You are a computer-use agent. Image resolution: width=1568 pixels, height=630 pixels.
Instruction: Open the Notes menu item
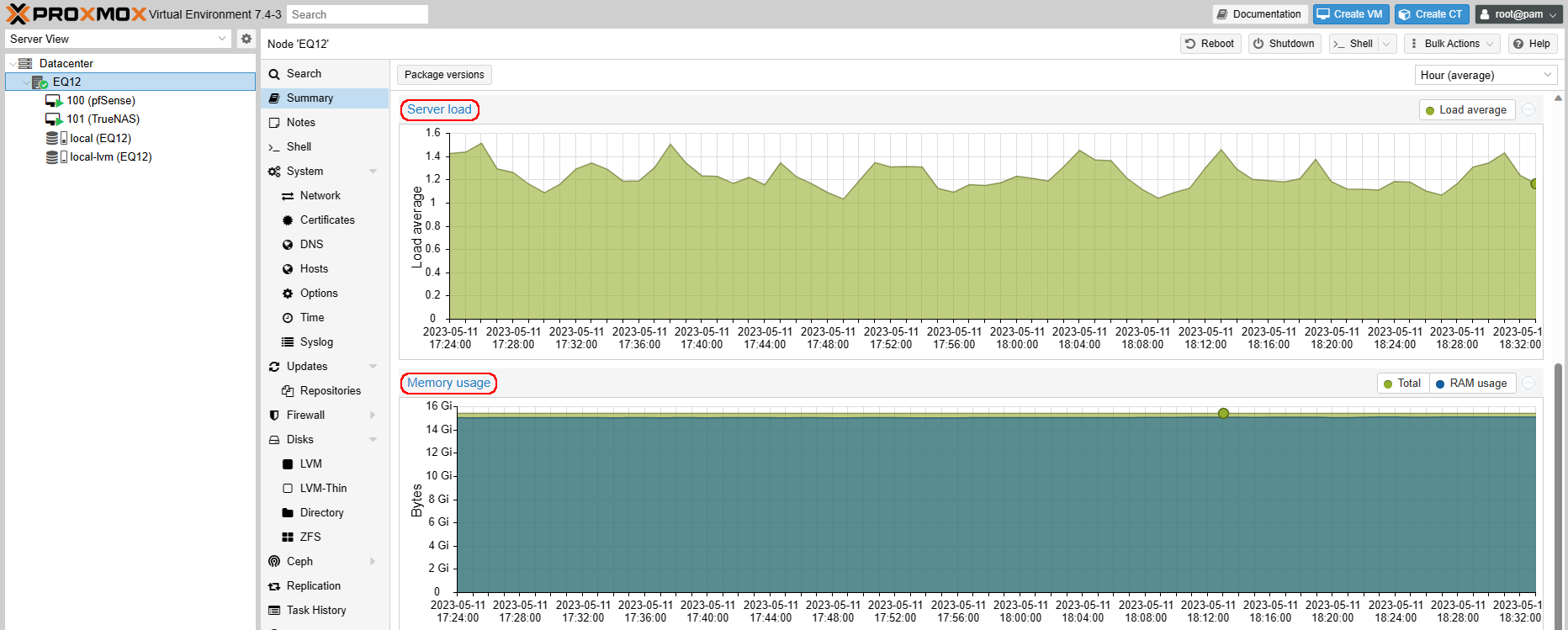pyautogui.click(x=325, y=123)
